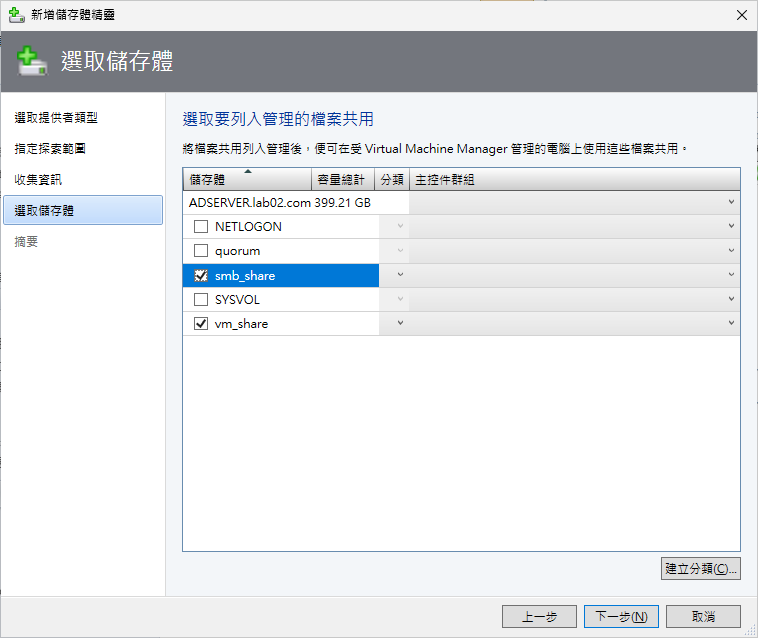The width and height of the screenshot is (758, 638).
Task: Click the storage wizard icon in title bar
Action: pos(15,15)
